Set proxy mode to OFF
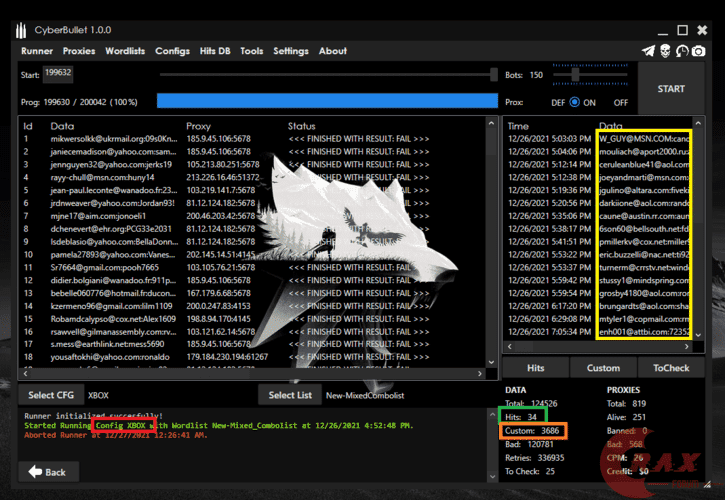The height and width of the screenshot is (500, 725). (x=620, y=102)
